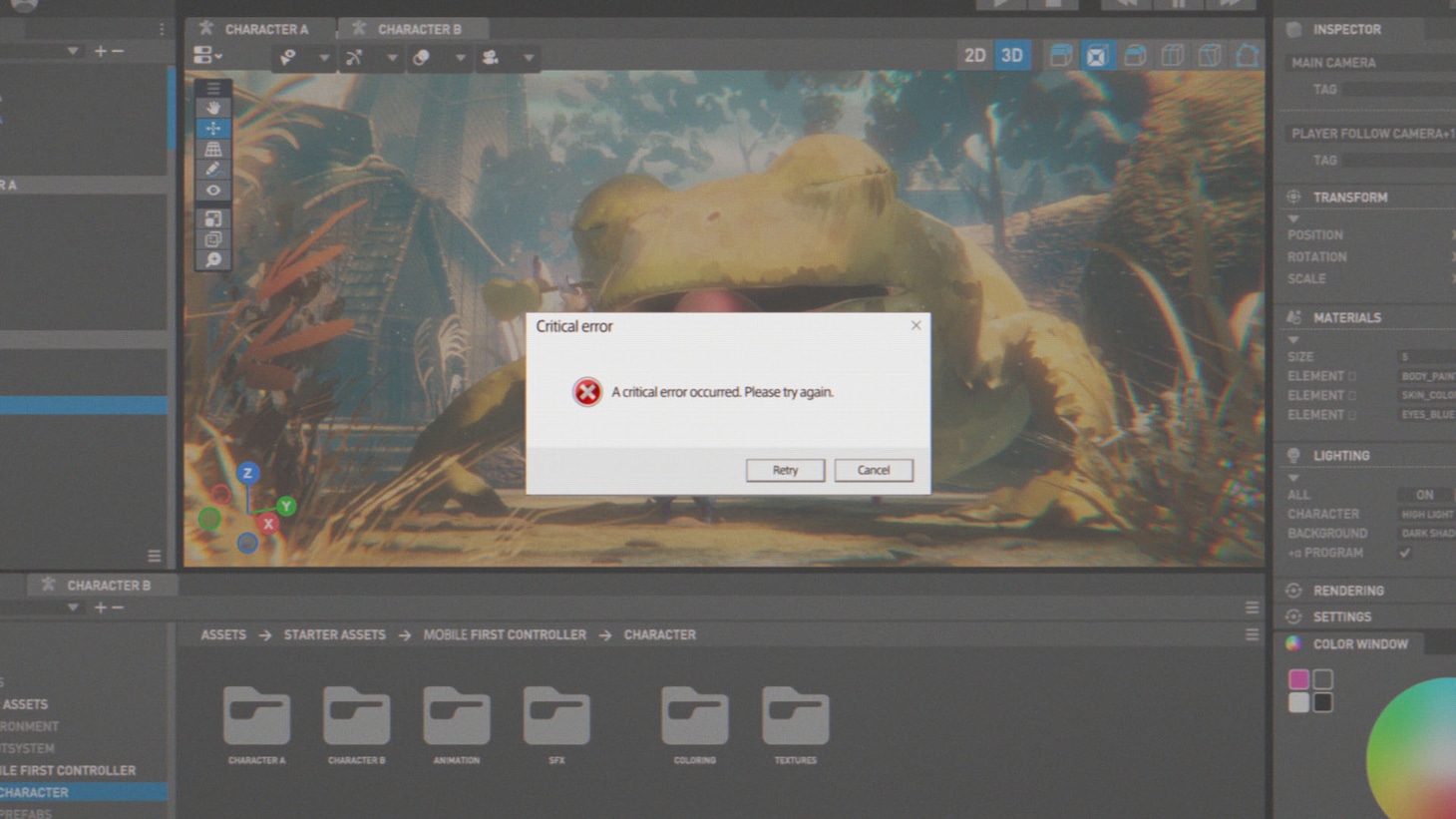Viewport: 1456px width, 819px height.
Task: Toggle the Lighting All ON switch
Action: point(1425,495)
